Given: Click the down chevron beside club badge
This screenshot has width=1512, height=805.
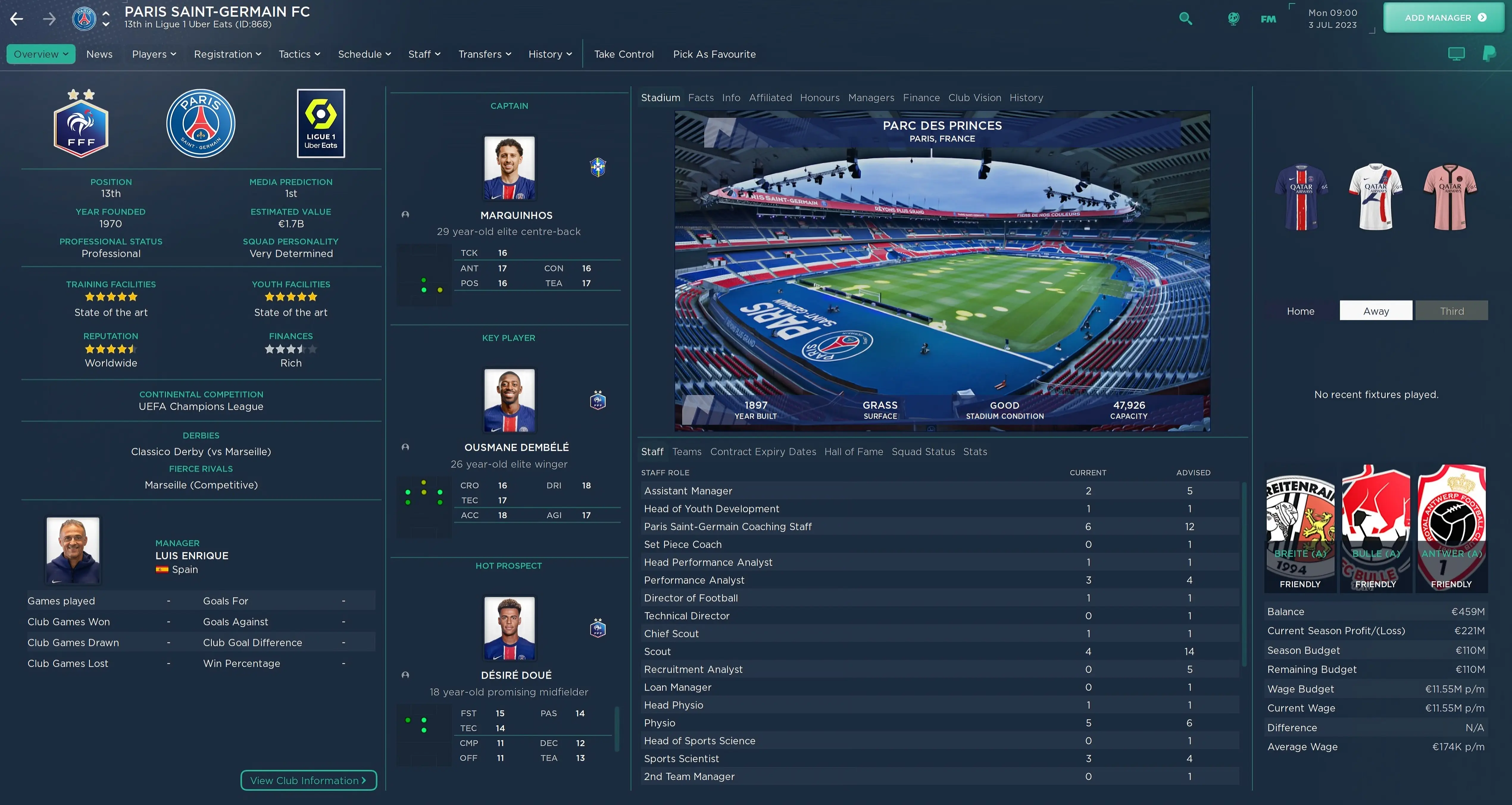Looking at the screenshot, I should 106,25.
